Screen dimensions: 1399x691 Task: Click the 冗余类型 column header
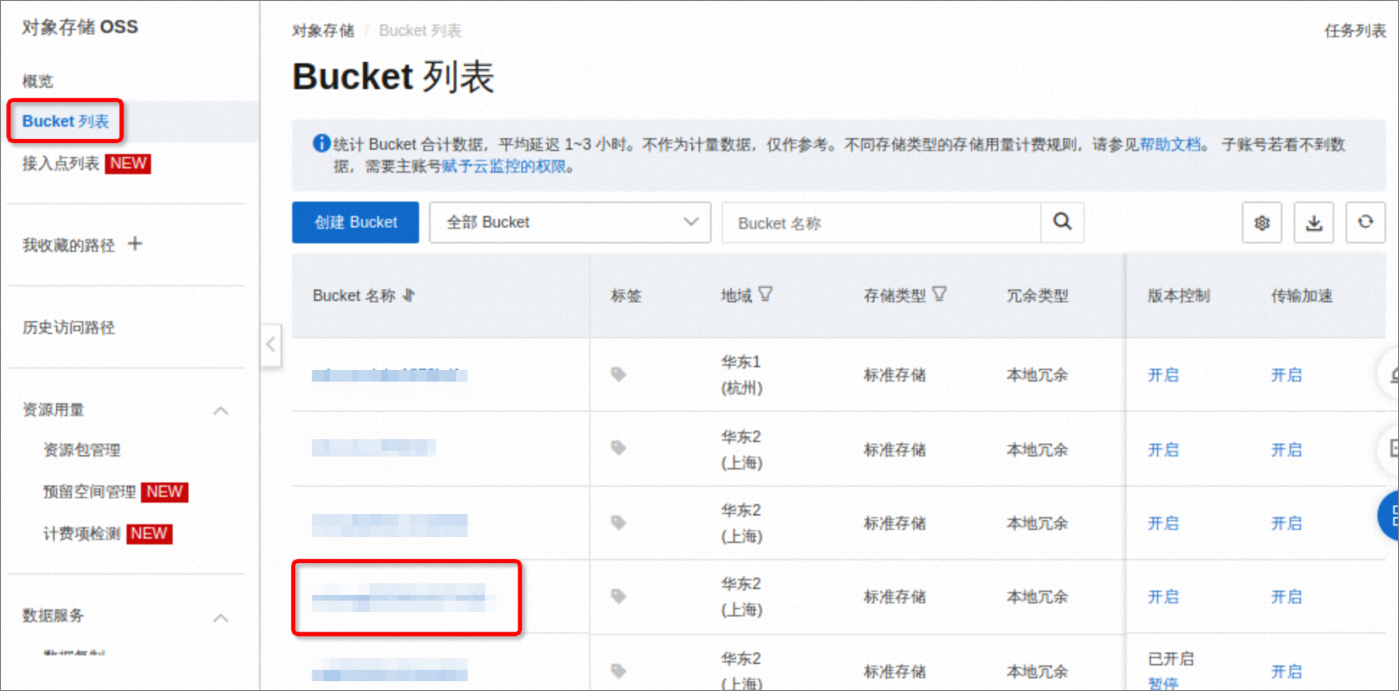[x=1037, y=296]
